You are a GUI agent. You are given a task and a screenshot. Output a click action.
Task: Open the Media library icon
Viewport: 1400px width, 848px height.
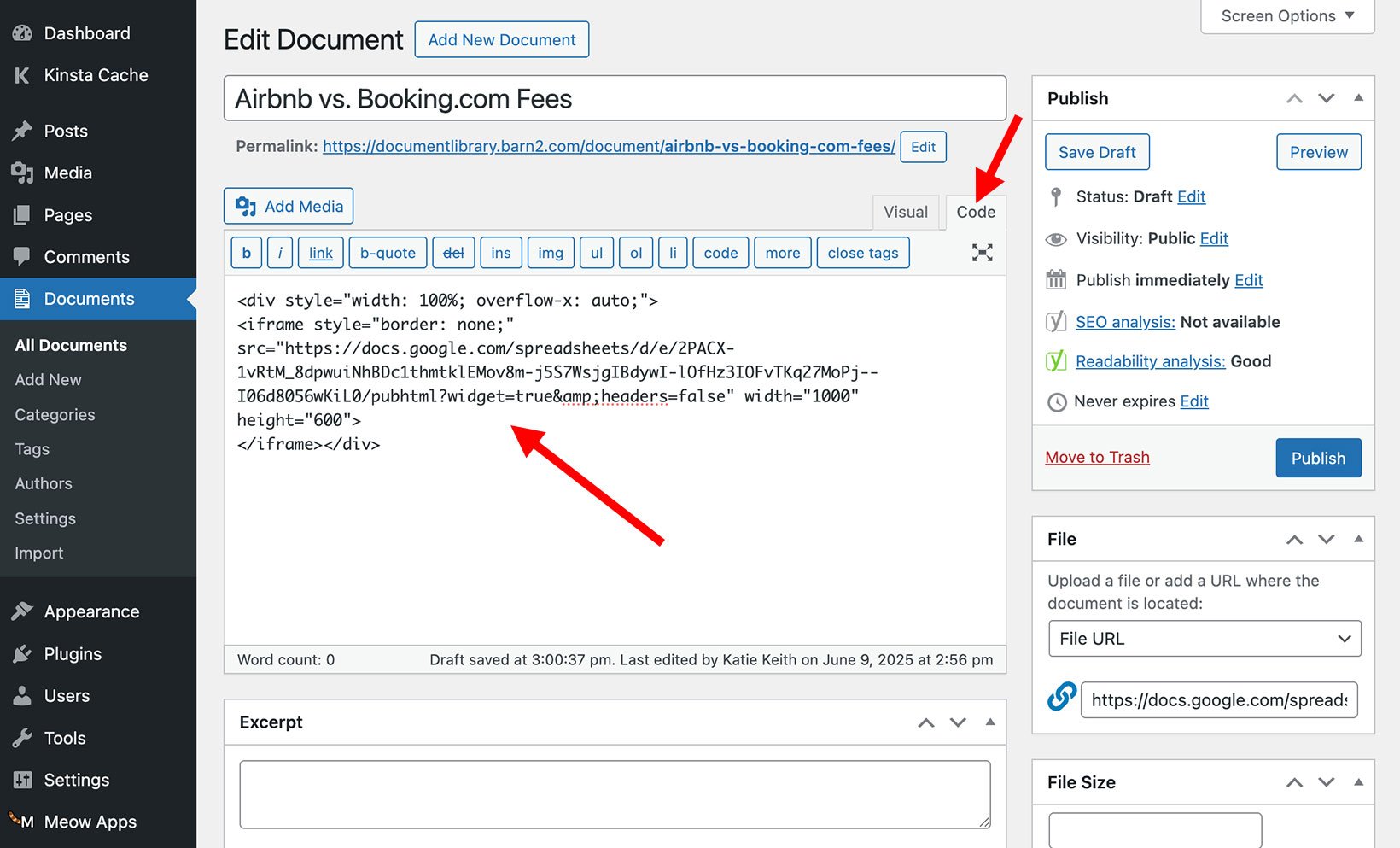[x=21, y=173]
